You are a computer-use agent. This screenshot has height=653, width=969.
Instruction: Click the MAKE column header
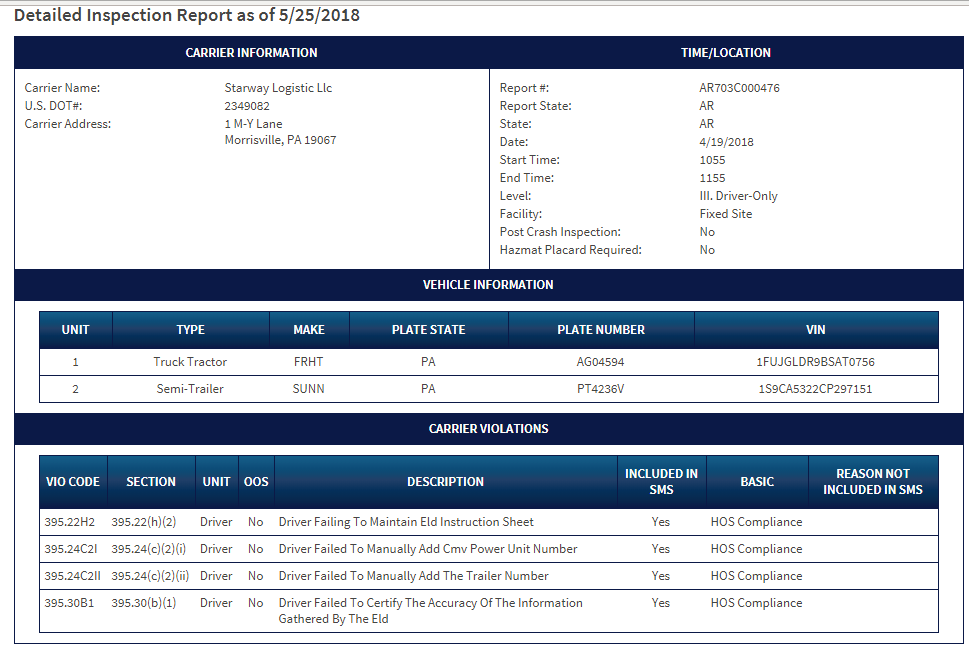pyautogui.click(x=309, y=330)
